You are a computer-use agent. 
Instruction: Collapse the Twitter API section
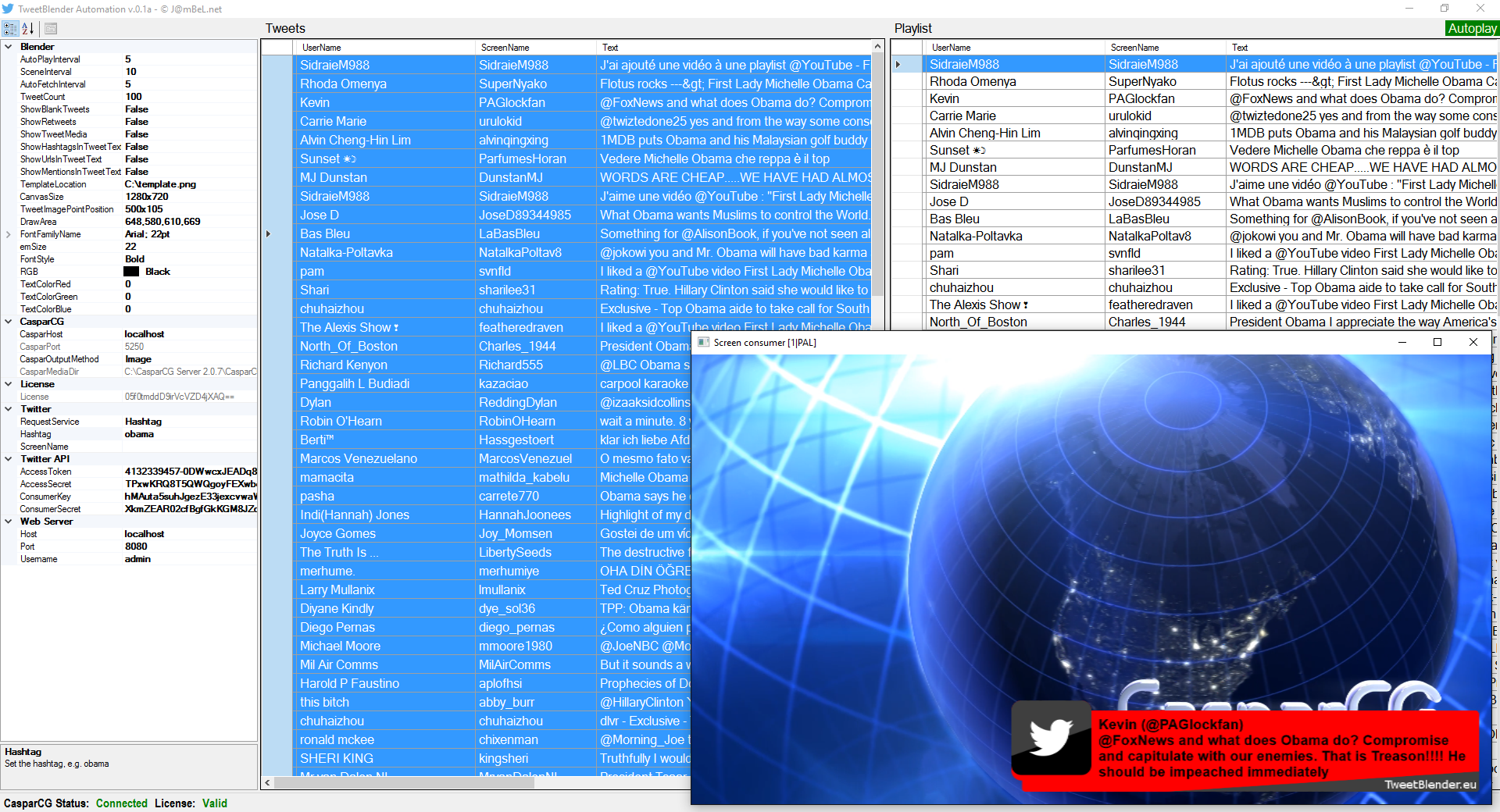pos(8,458)
